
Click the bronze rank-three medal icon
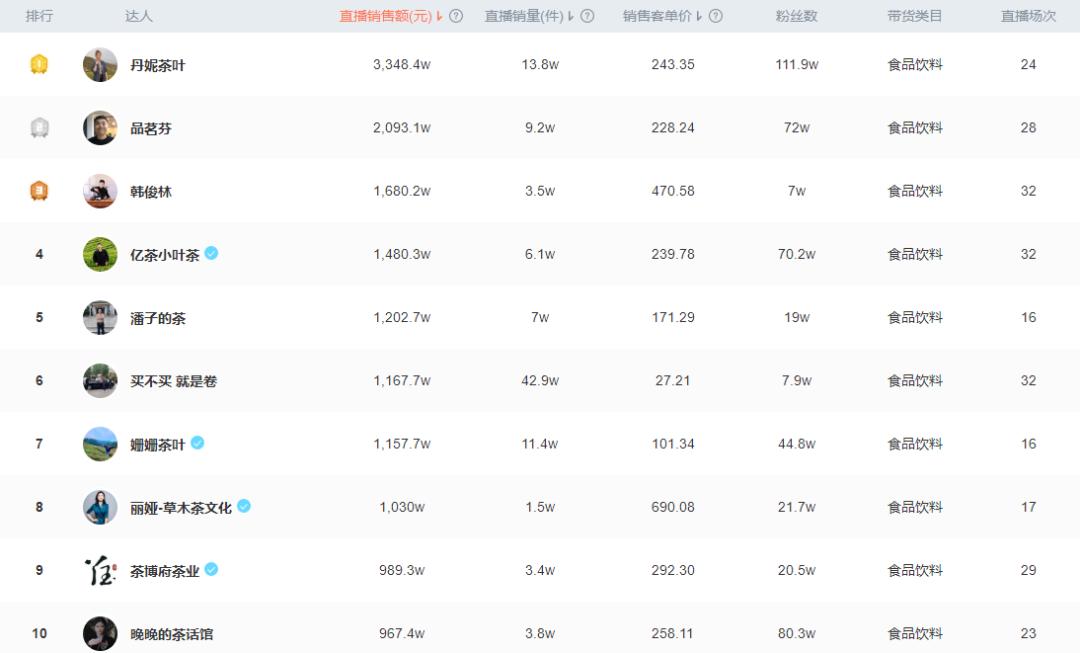39,191
